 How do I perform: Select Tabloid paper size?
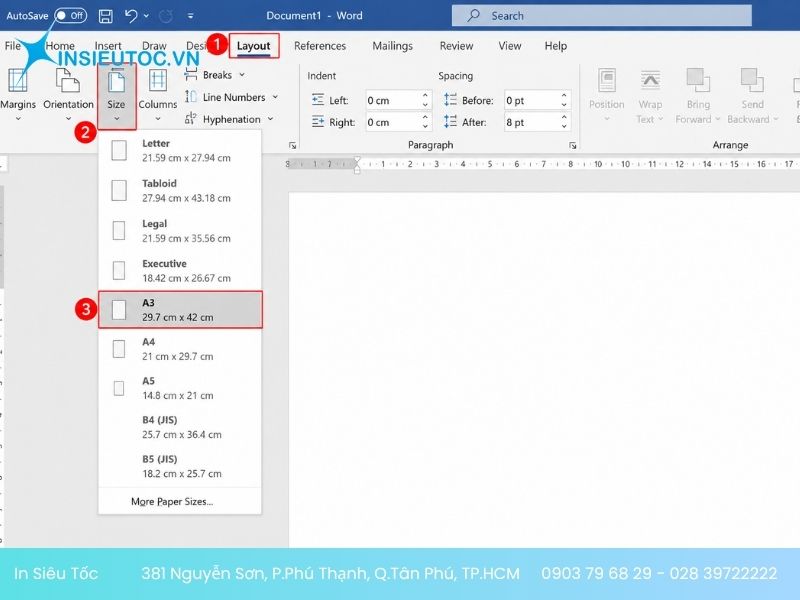point(180,190)
